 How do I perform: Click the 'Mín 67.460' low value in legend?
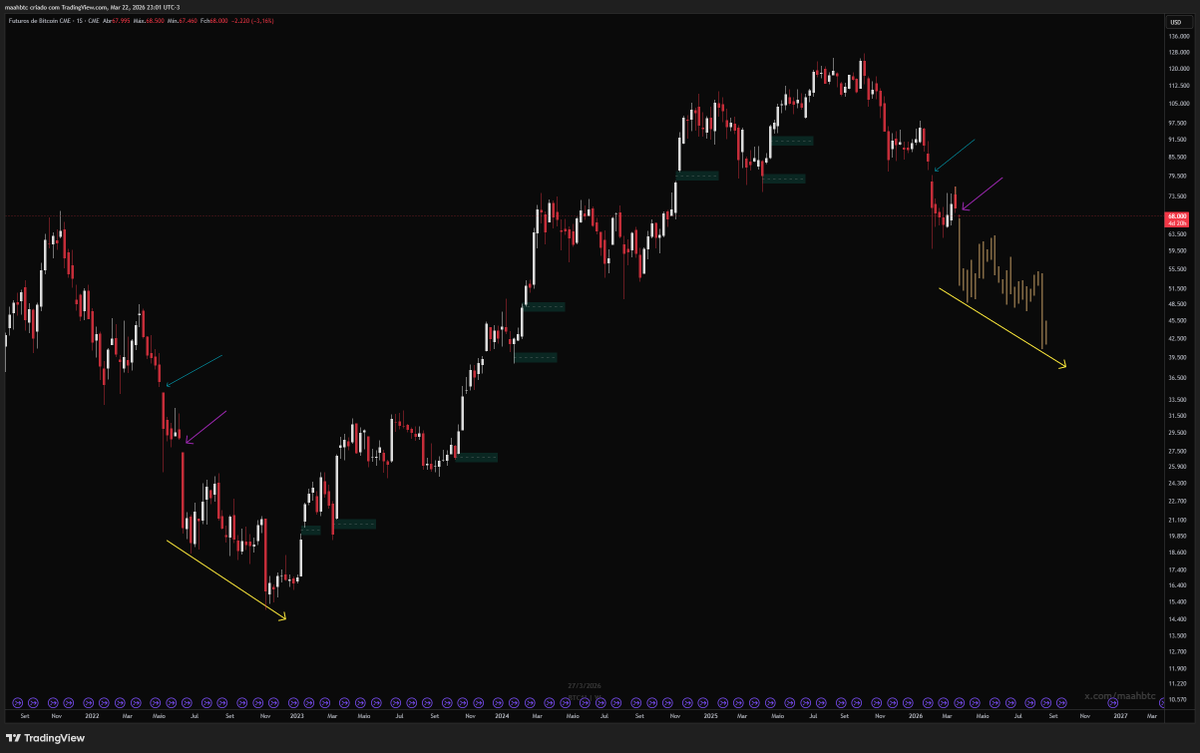[182, 21]
